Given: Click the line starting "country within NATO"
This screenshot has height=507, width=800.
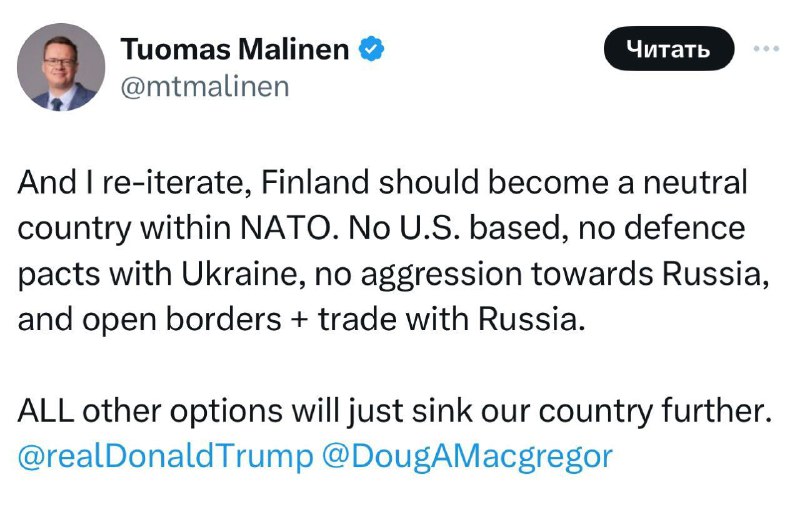Looking at the screenshot, I should pos(381,227).
